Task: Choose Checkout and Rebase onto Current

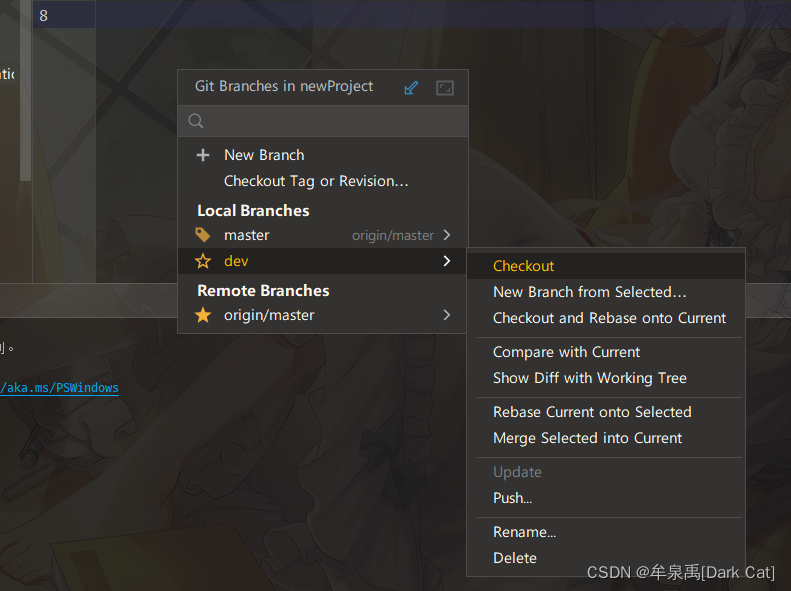Action: [x=606, y=318]
